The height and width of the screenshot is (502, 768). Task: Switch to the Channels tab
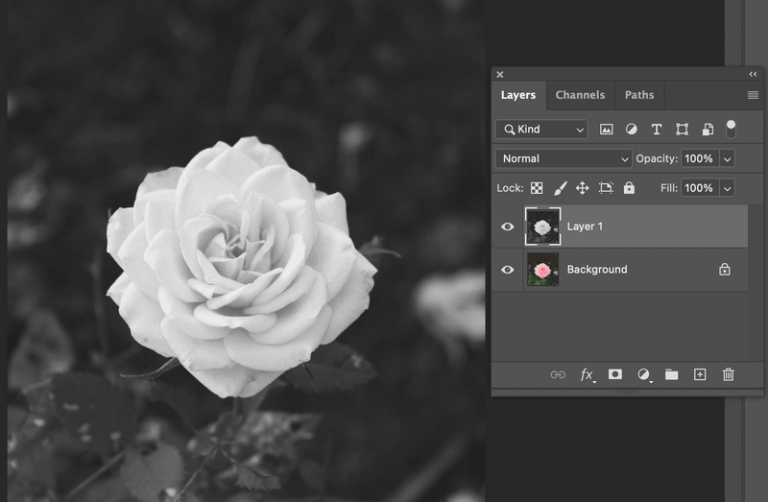(x=580, y=95)
